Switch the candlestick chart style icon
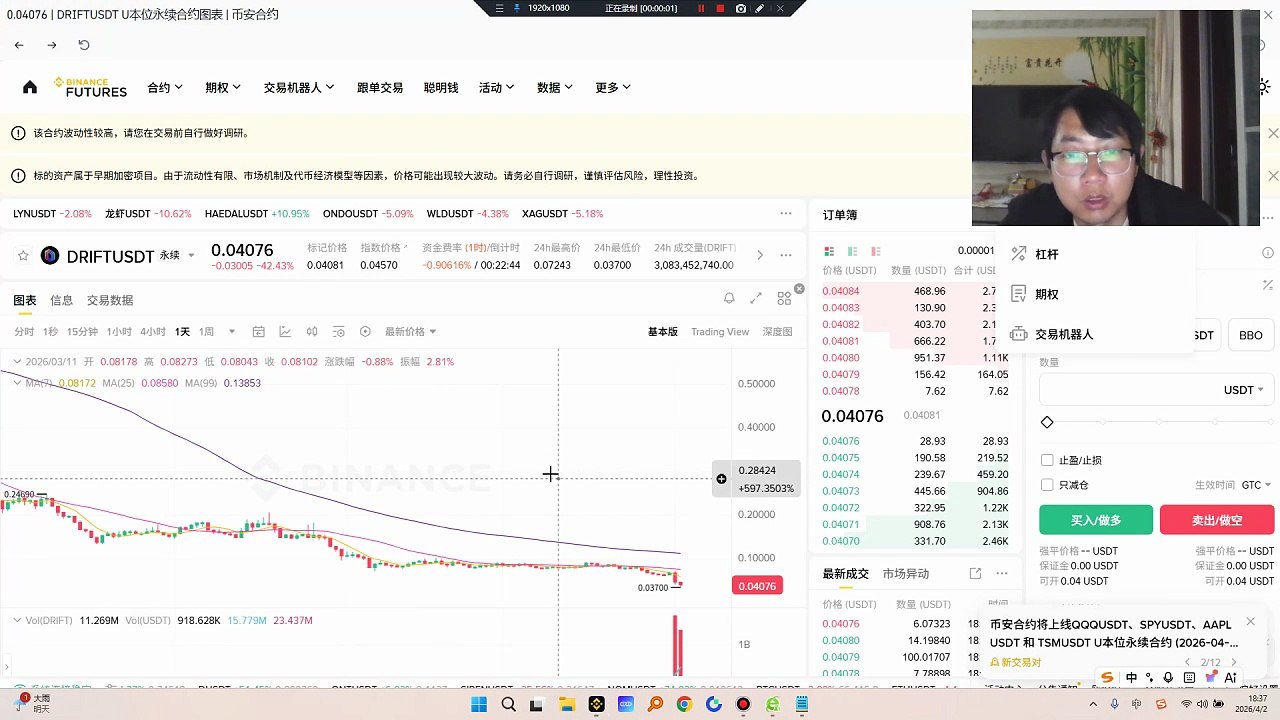The height and width of the screenshot is (720, 1280). pos(312,332)
